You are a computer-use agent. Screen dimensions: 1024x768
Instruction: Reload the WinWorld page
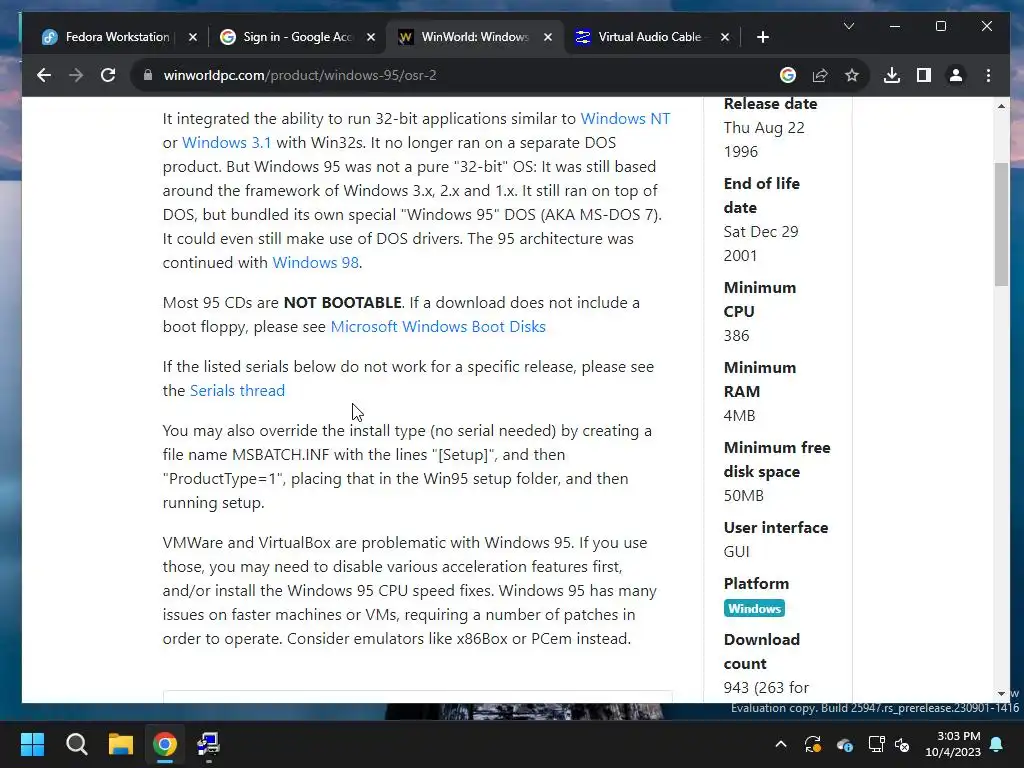click(x=108, y=75)
